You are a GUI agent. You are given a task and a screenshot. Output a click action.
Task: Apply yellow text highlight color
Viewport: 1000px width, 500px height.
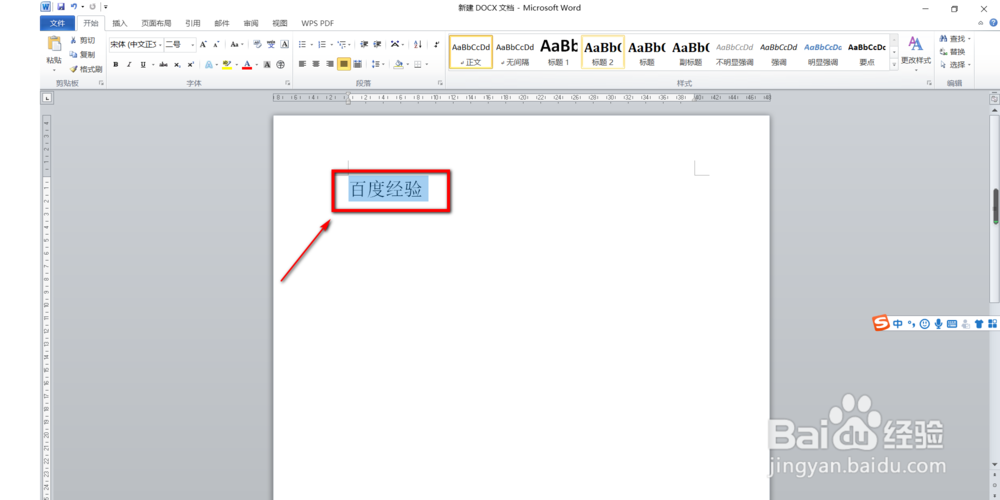tap(227, 64)
